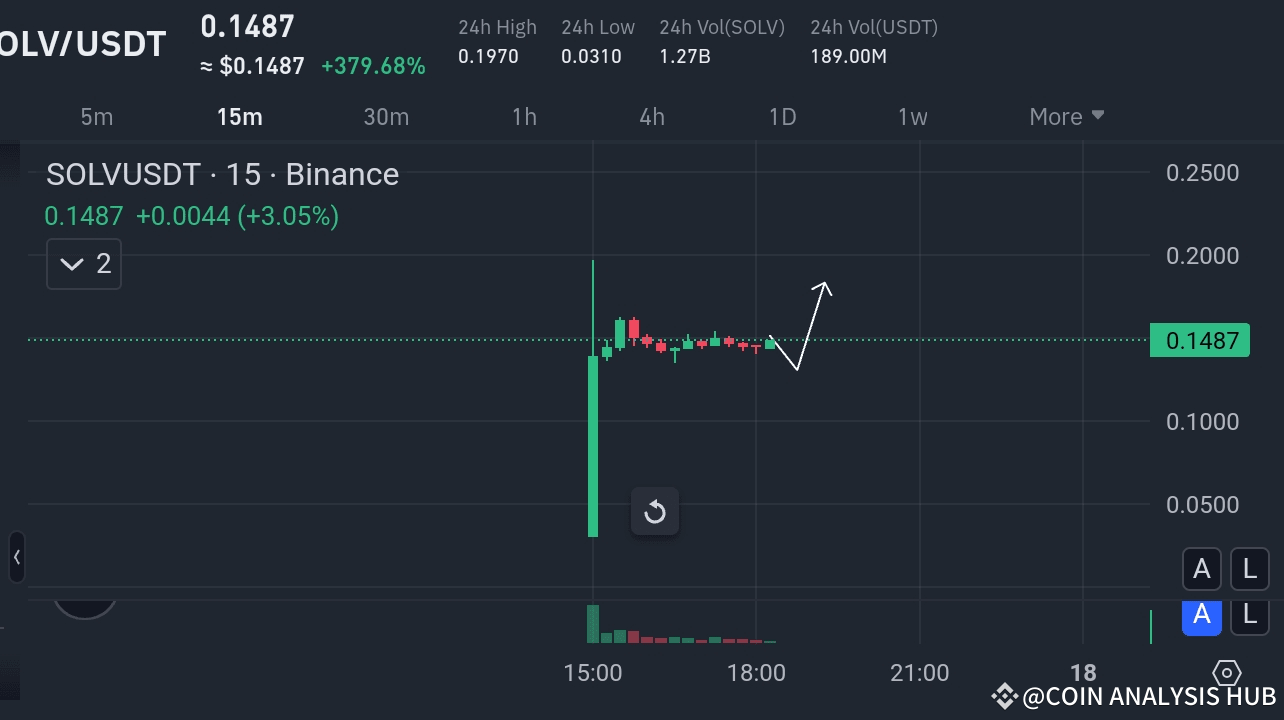
Task: Select the 1D timeframe tab
Action: pyautogui.click(x=782, y=116)
